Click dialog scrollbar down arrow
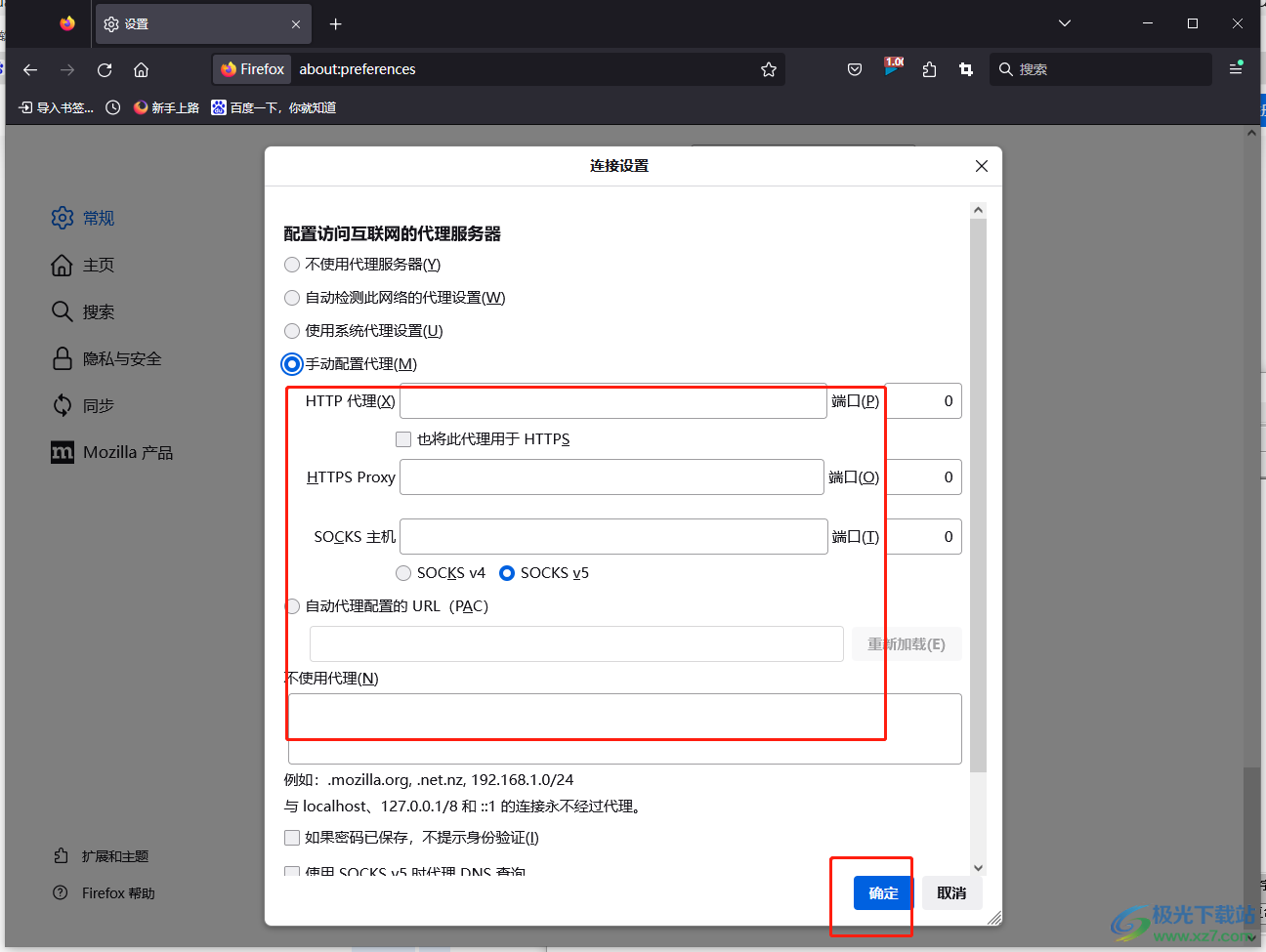The height and width of the screenshot is (952, 1266). (978, 867)
